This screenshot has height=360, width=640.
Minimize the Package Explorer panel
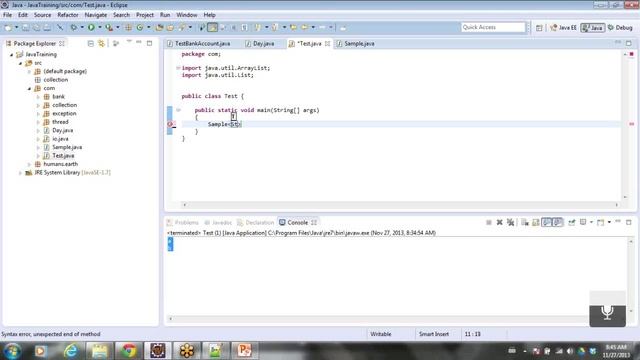(139, 42)
